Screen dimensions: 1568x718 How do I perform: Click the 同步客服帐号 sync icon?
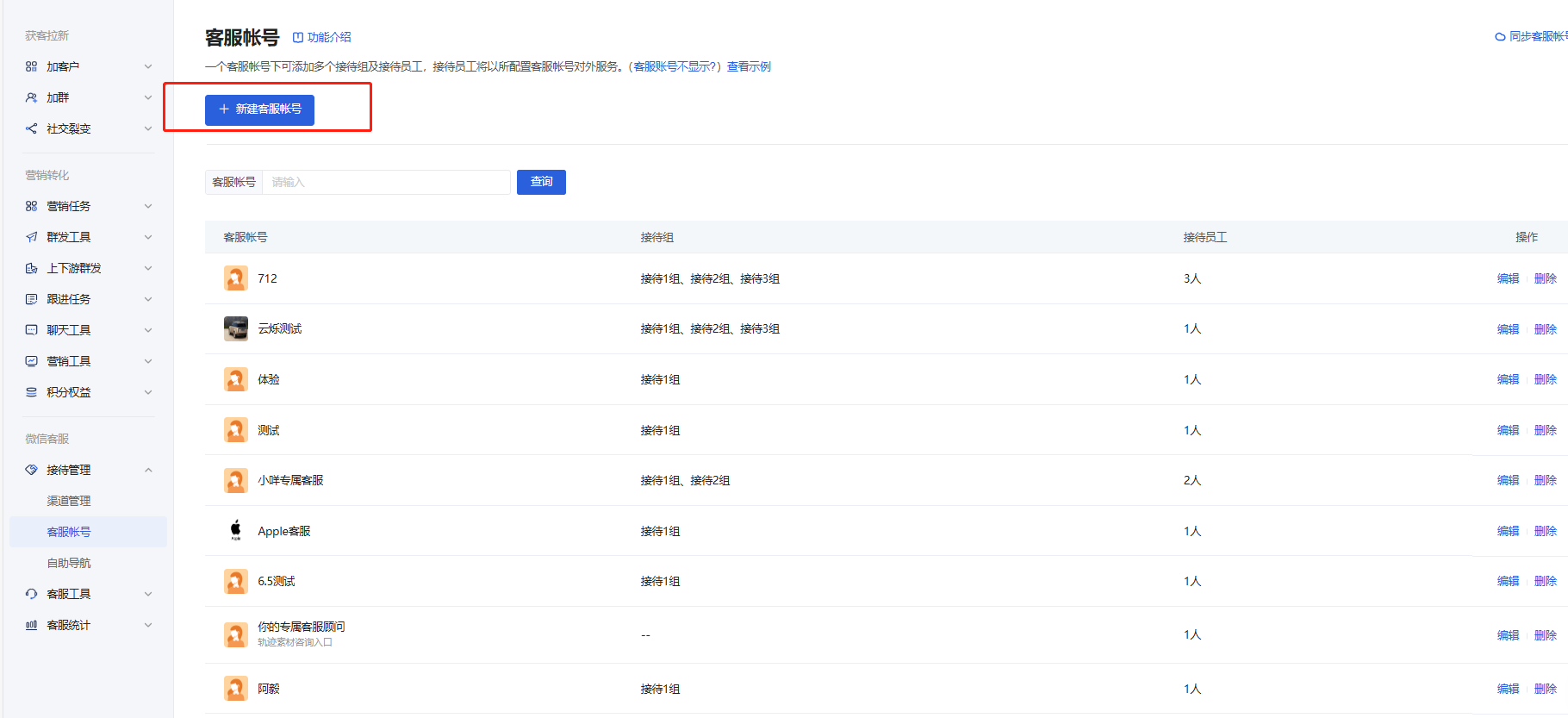click(x=1500, y=36)
